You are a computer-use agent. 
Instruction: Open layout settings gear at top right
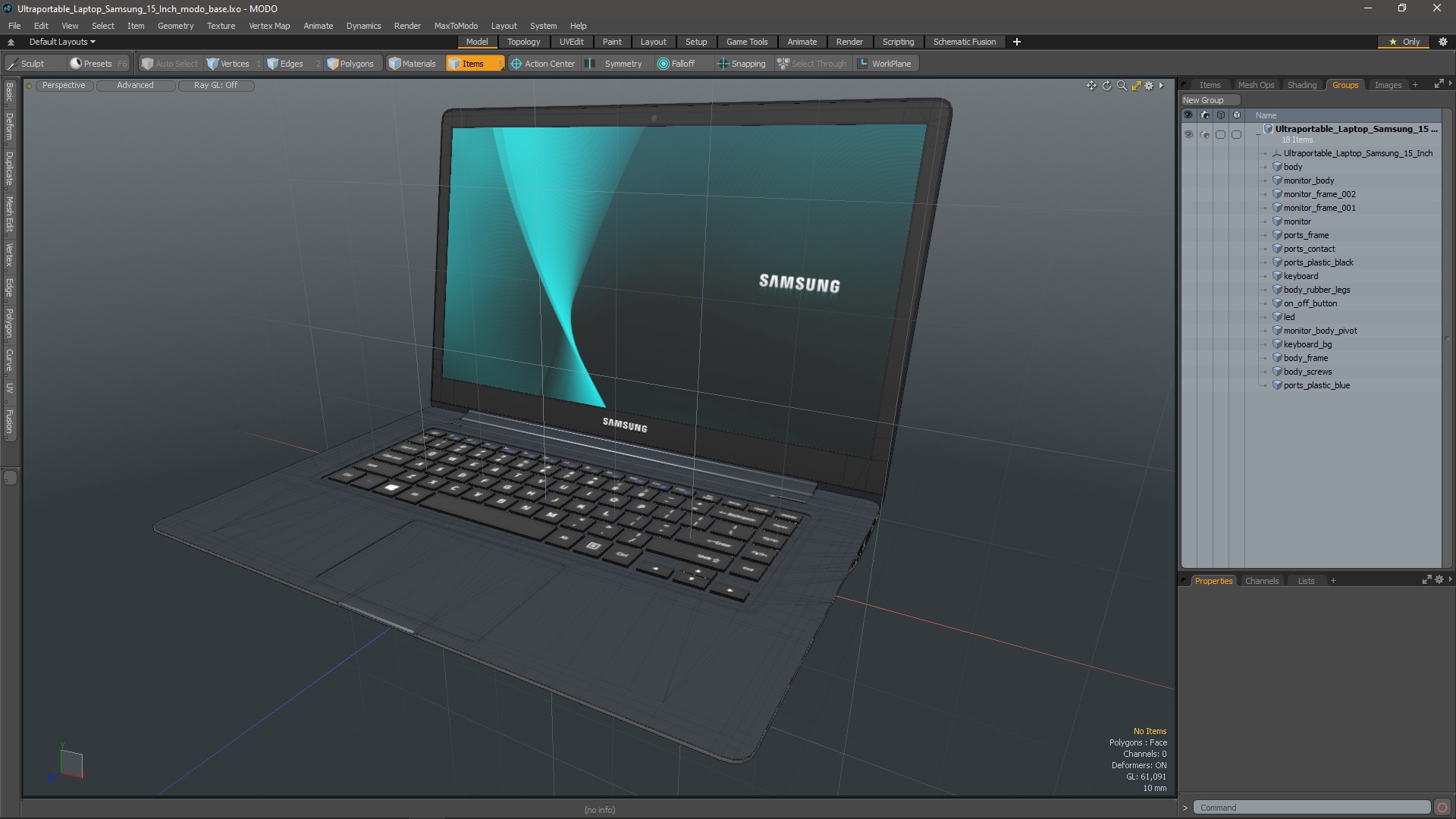tap(1443, 42)
